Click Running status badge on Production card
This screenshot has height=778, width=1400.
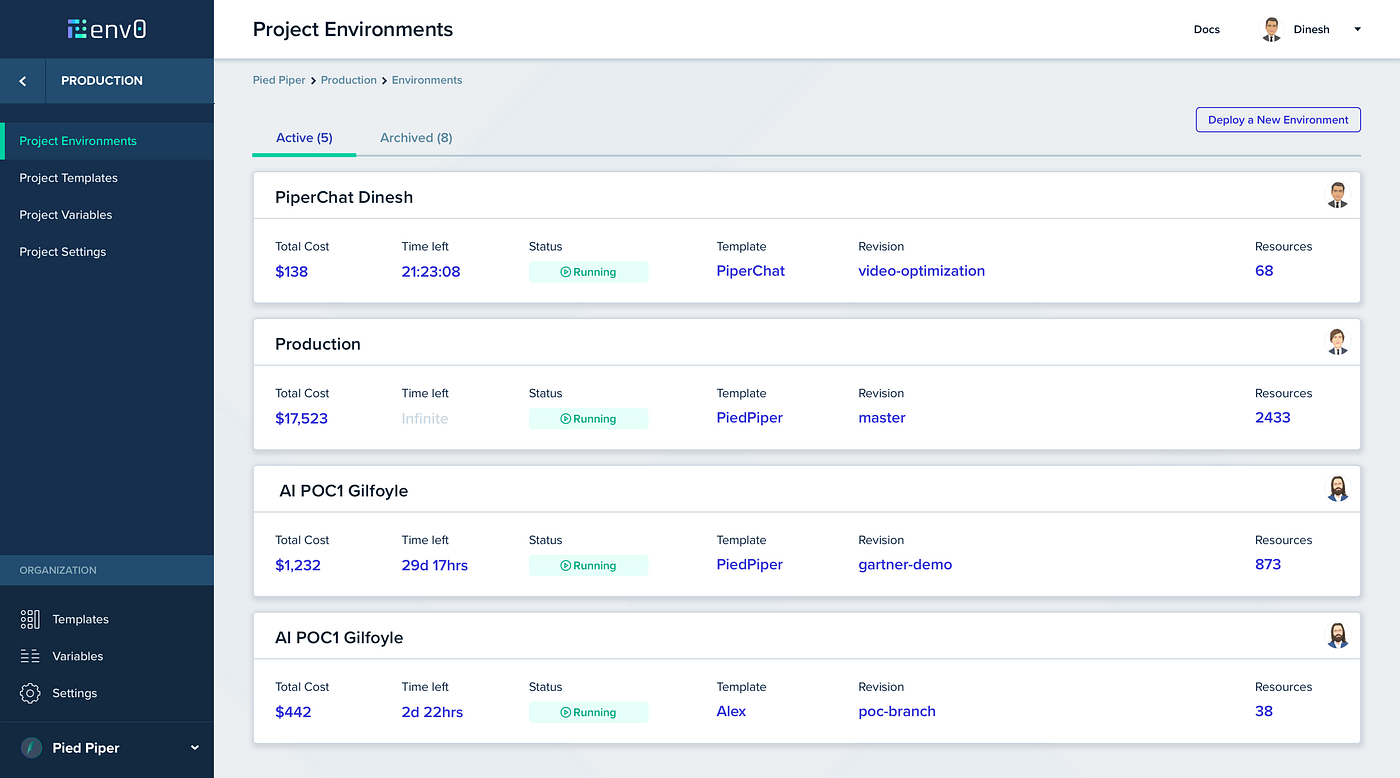click(x=588, y=419)
